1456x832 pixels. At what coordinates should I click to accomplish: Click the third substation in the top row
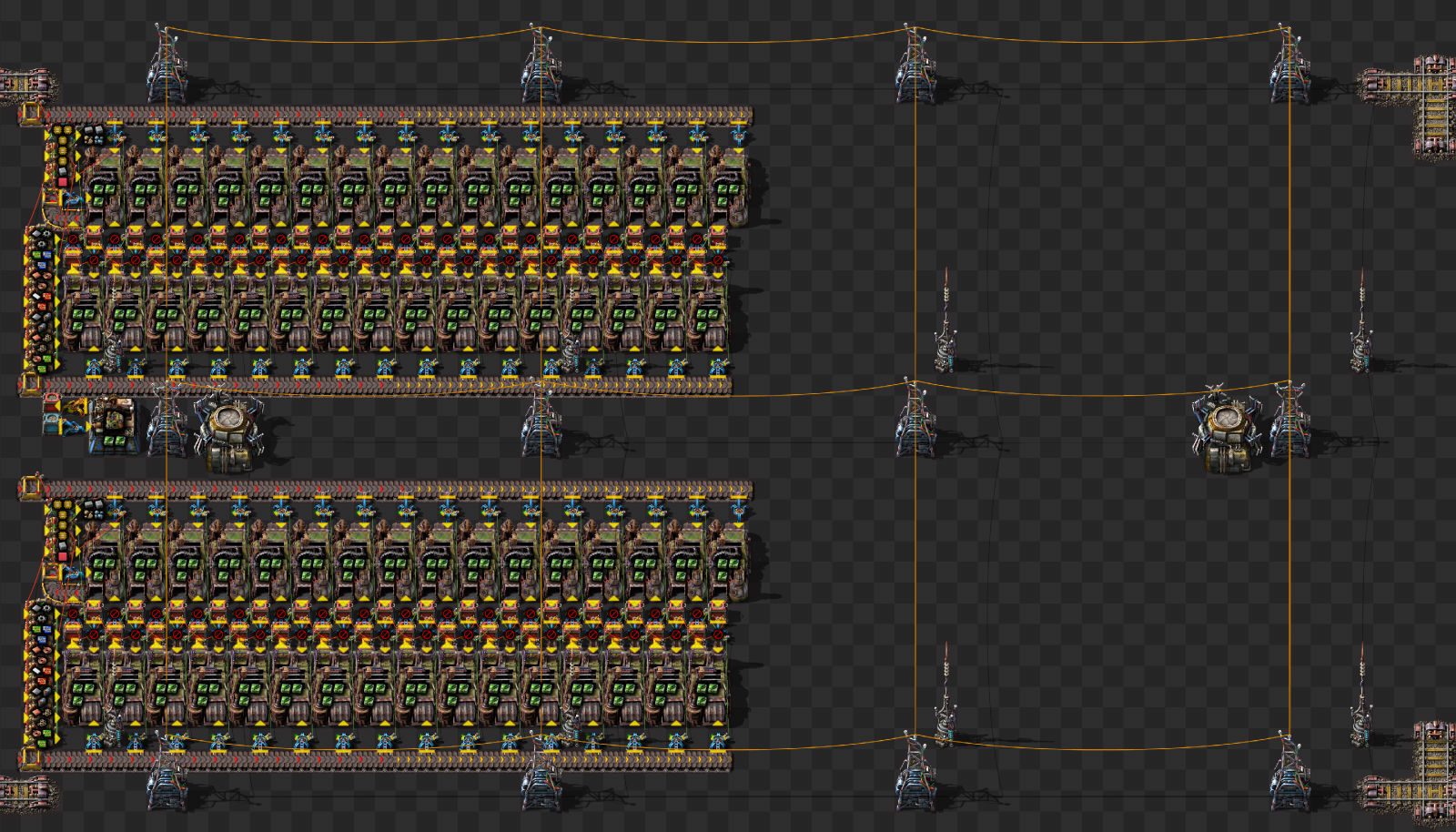915,66
